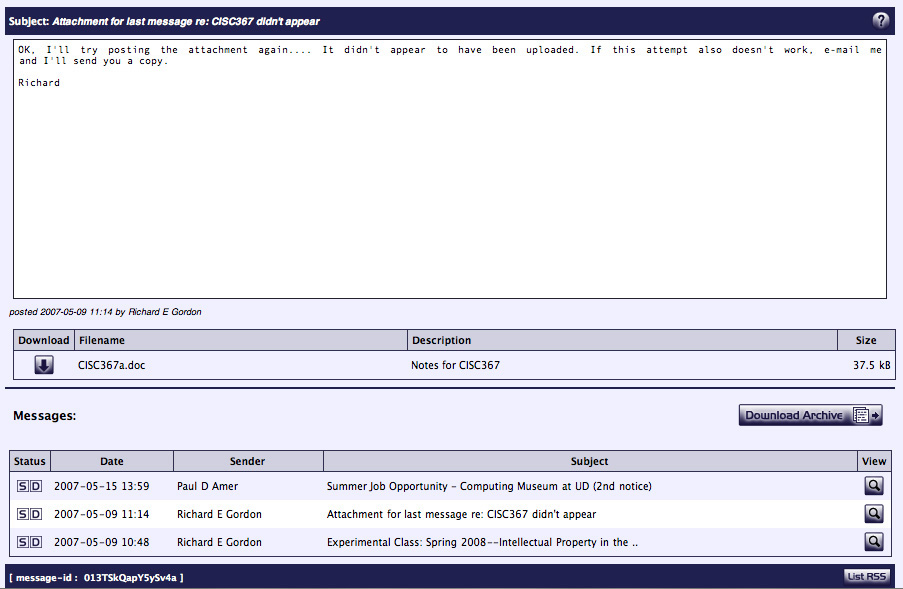Select the Experimental Class subject line
This screenshot has width=903, height=589.
click(482, 543)
